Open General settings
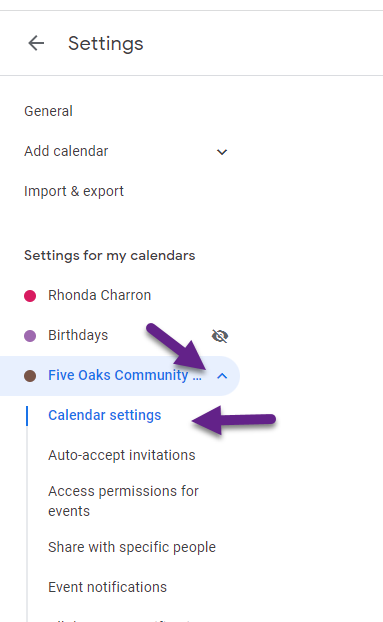The width and height of the screenshot is (383, 622). pyautogui.click(x=48, y=111)
